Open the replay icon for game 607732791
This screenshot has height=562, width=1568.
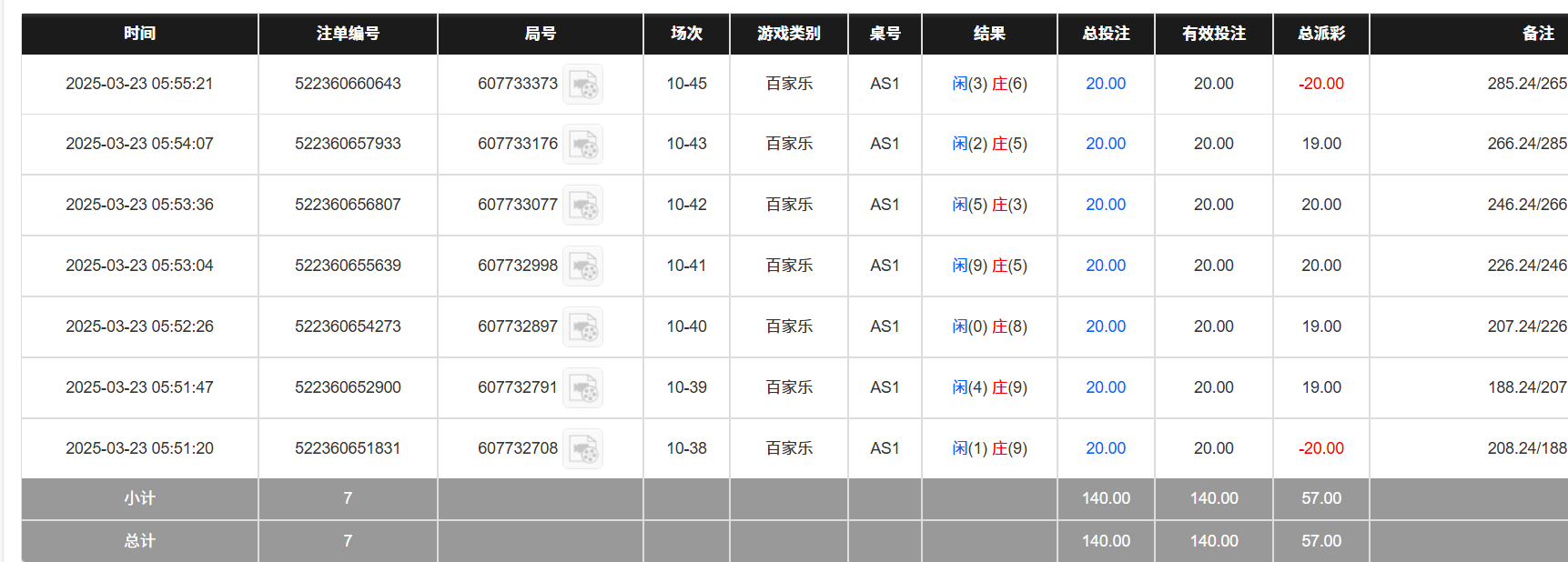[583, 387]
